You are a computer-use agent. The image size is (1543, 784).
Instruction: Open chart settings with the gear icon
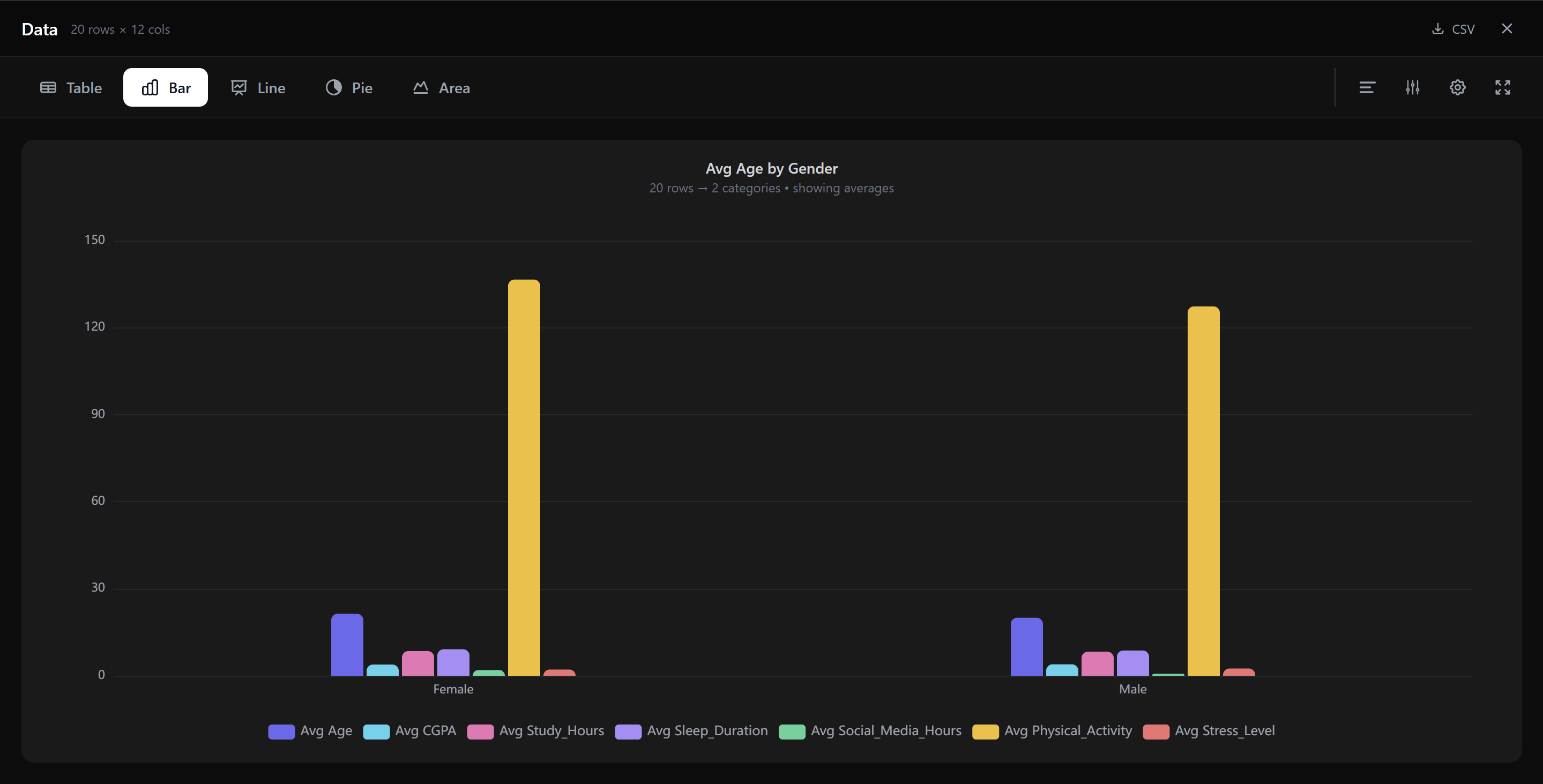(x=1457, y=87)
